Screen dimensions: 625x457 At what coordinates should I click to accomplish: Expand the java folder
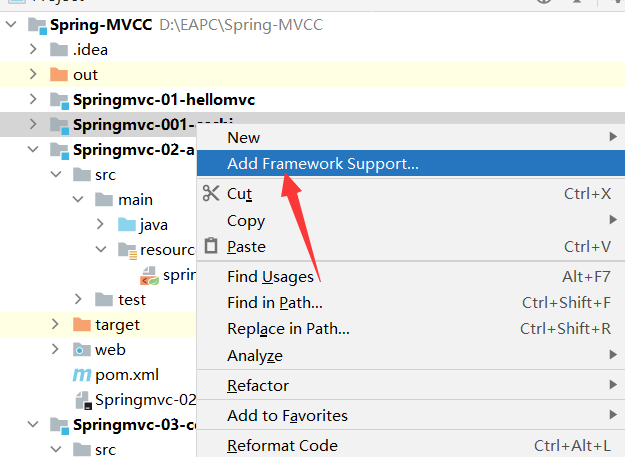pos(100,224)
